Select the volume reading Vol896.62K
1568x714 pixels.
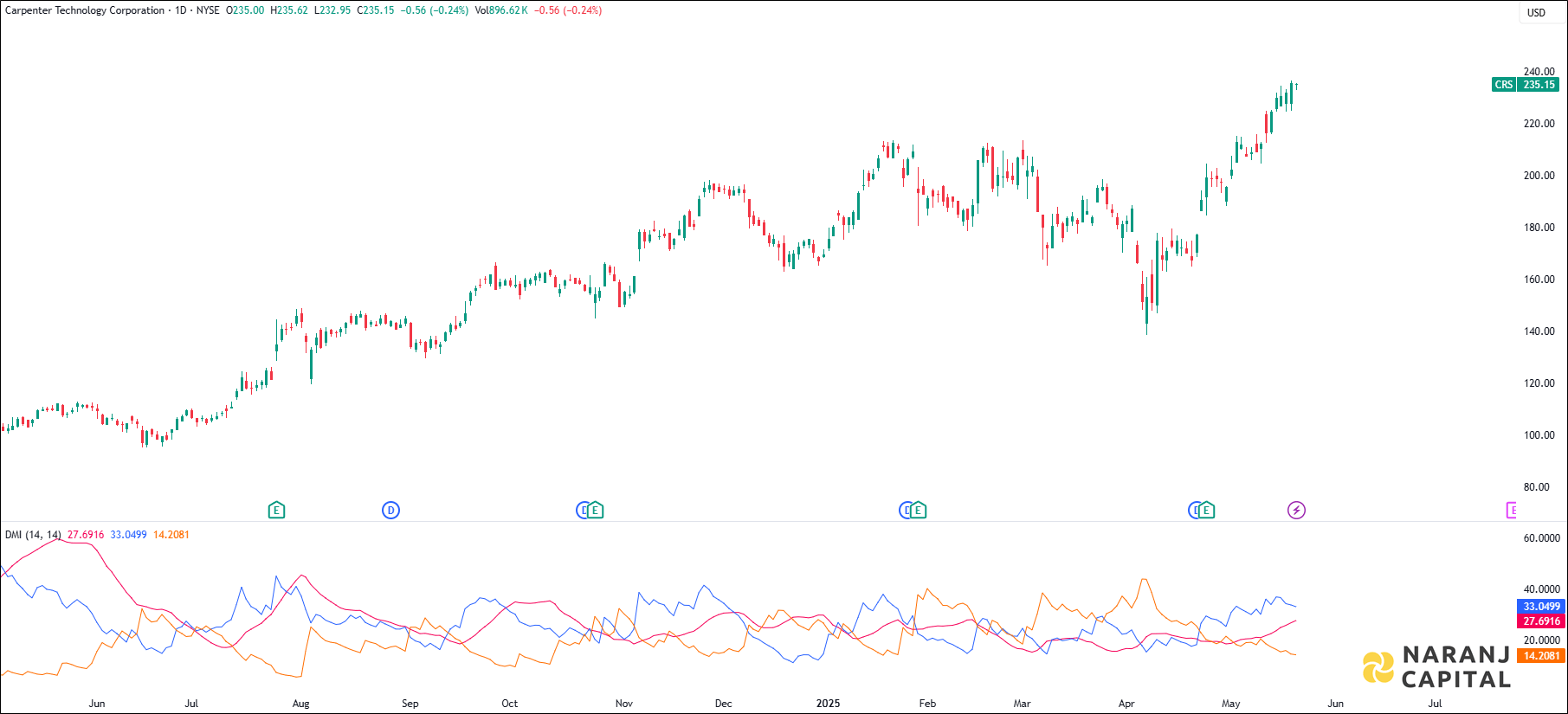pyautogui.click(x=501, y=10)
